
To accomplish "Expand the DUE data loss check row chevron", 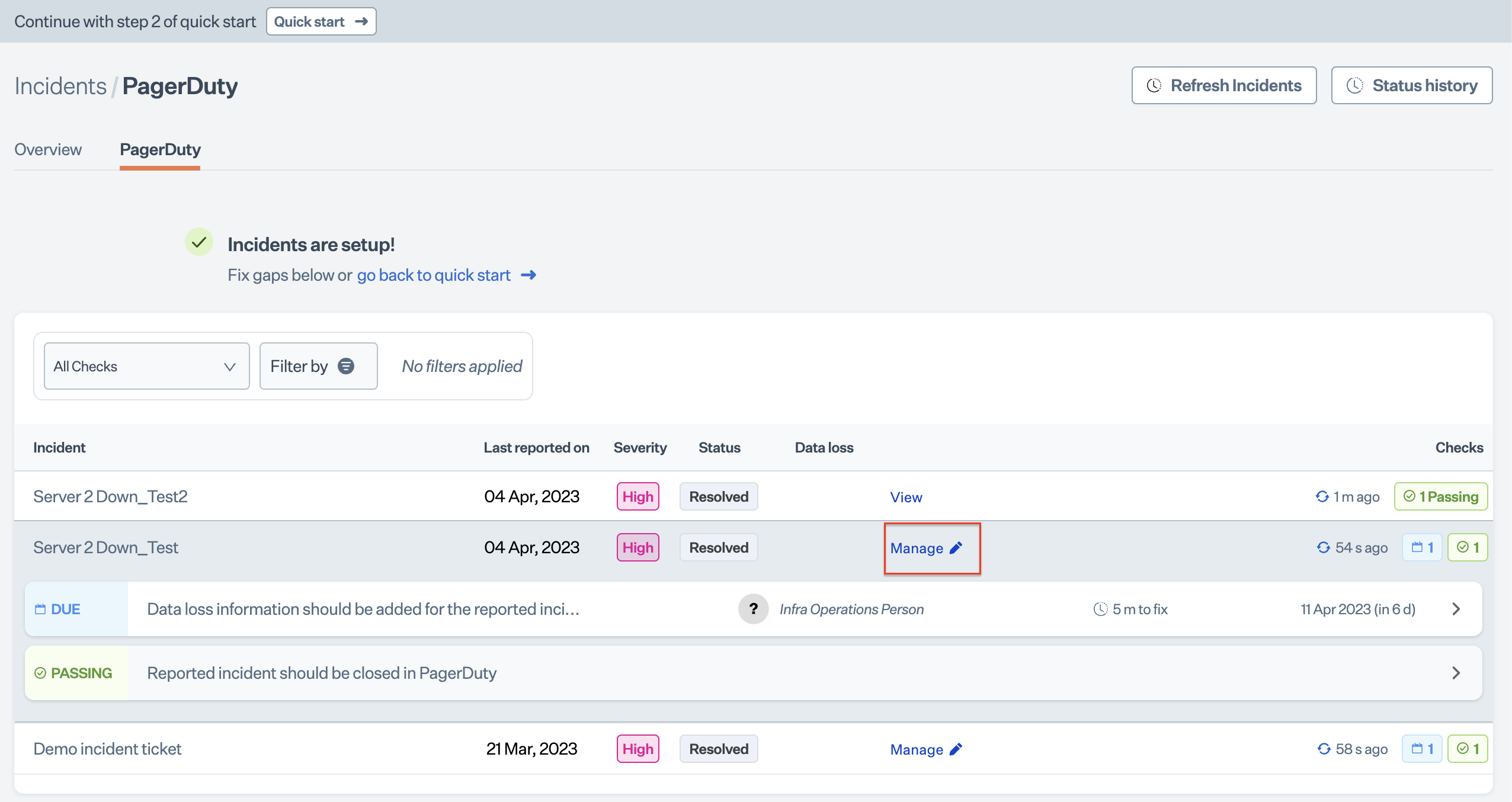I will click(x=1456, y=609).
